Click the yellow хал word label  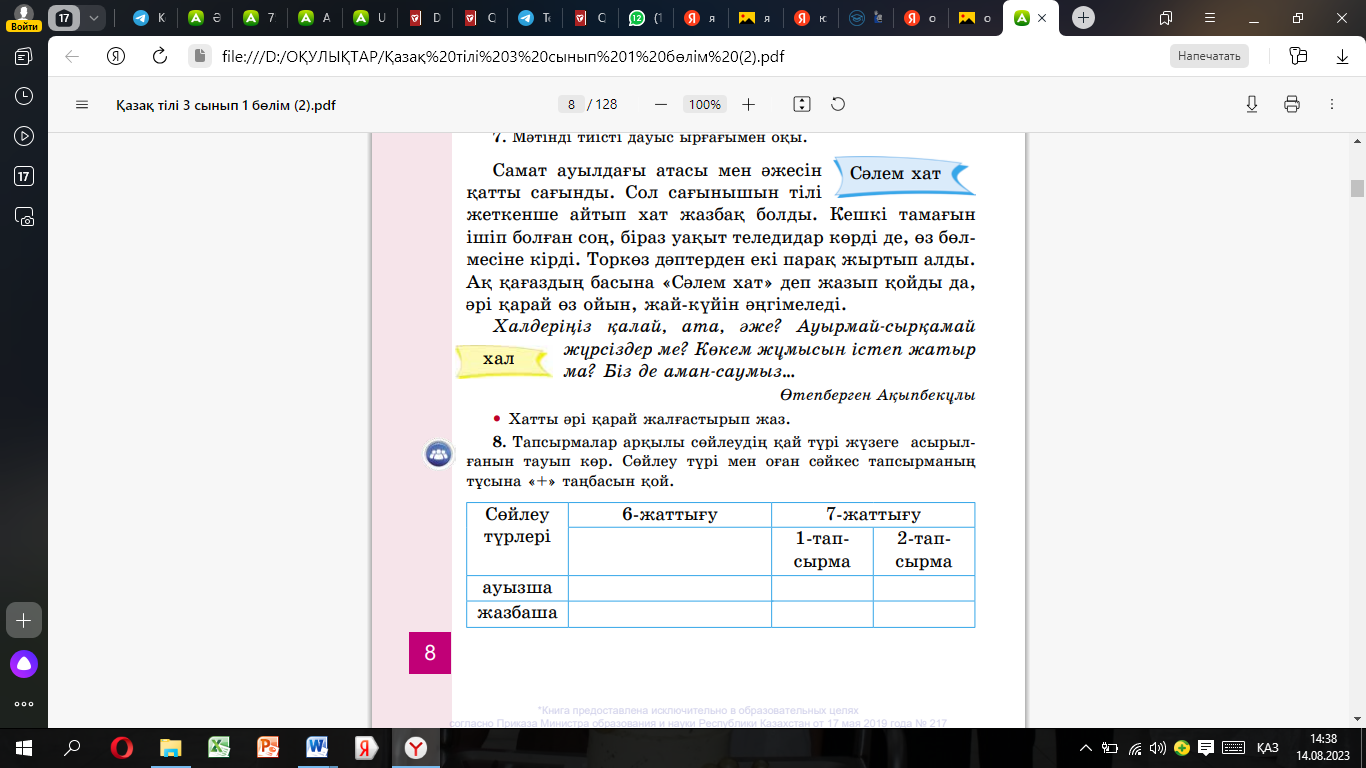point(502,360)
